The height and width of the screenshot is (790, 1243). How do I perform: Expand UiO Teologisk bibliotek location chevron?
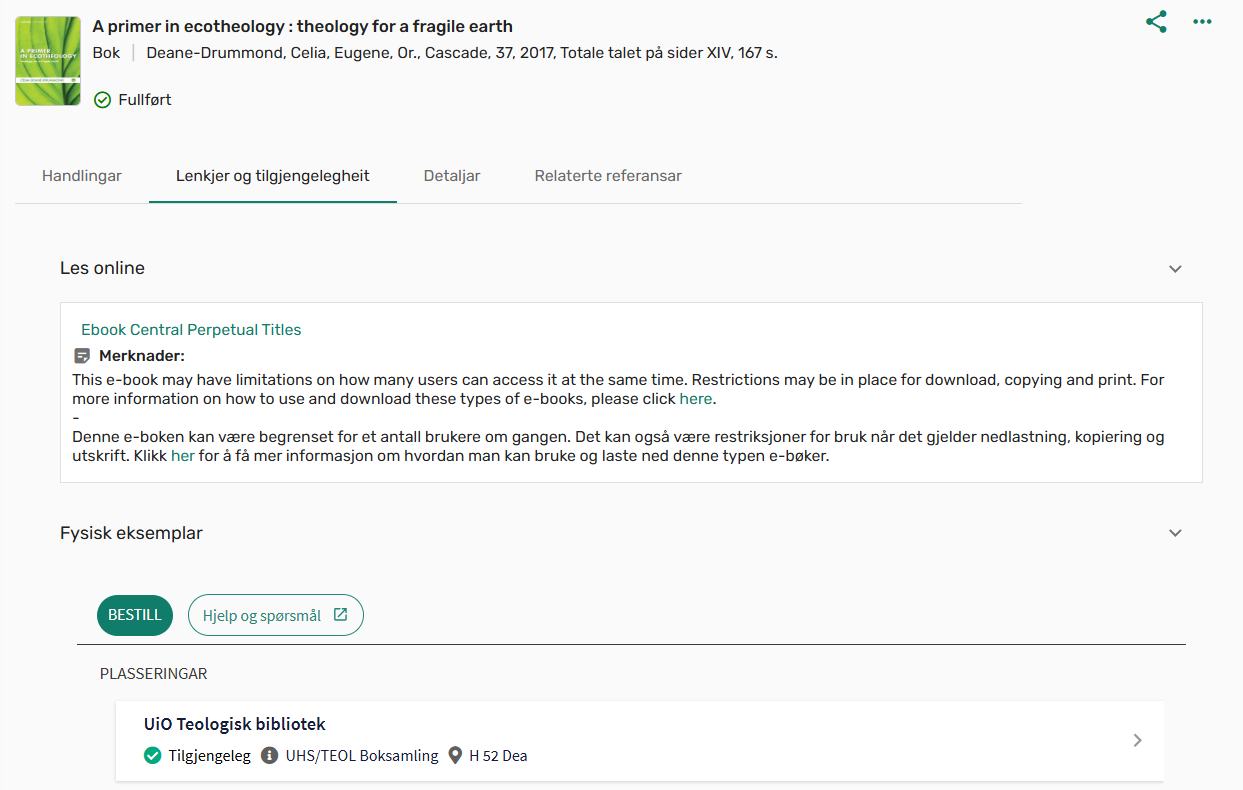pos(1137,741)
